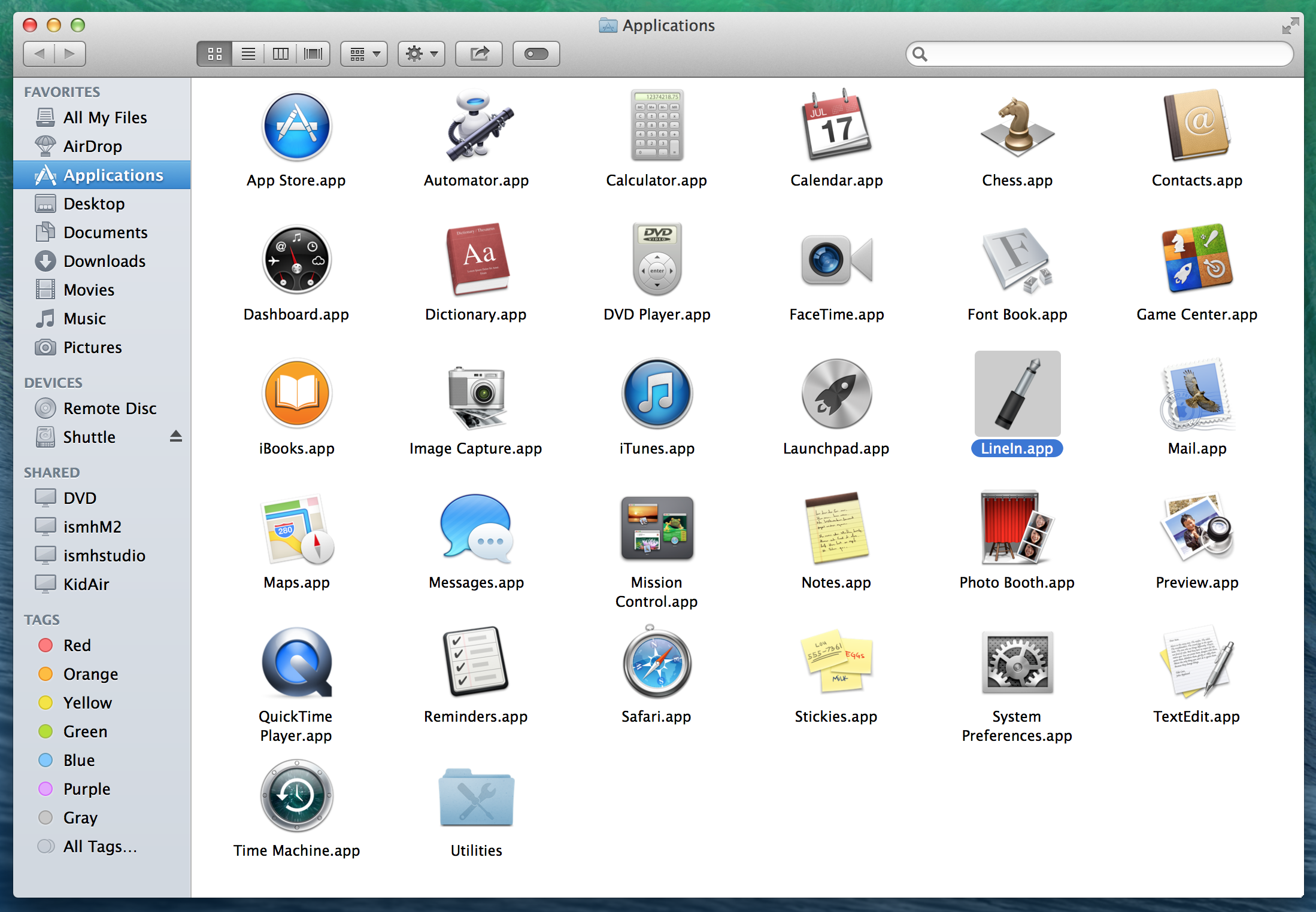This screenshot has width=1316, height=912.
Task: Open the Action gear menu
Action: pos(422,54)
